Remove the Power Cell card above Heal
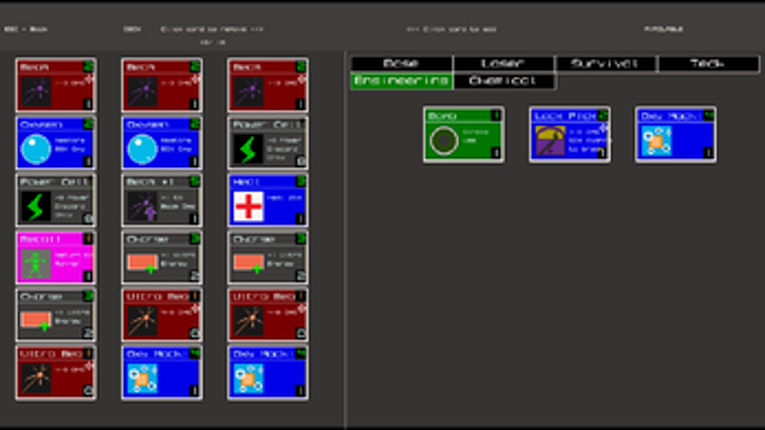This screenshot has height=430, width=765. pyautogui.click(x=267, y=143)
